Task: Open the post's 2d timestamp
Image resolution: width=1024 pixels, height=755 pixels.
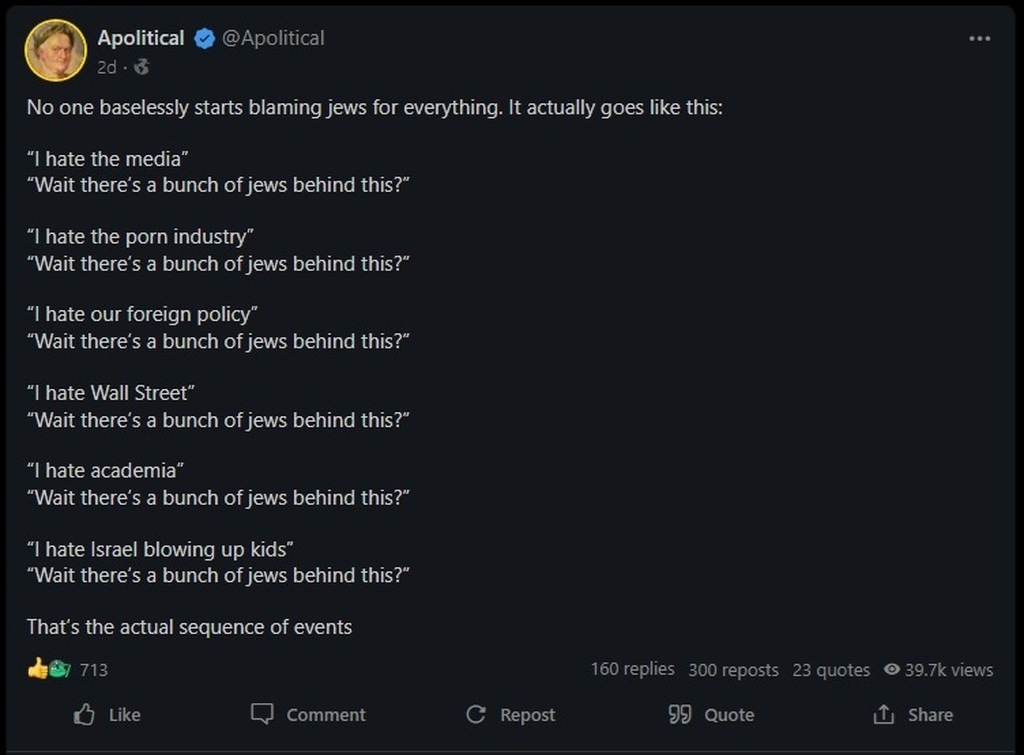Action: pos(106,67)
